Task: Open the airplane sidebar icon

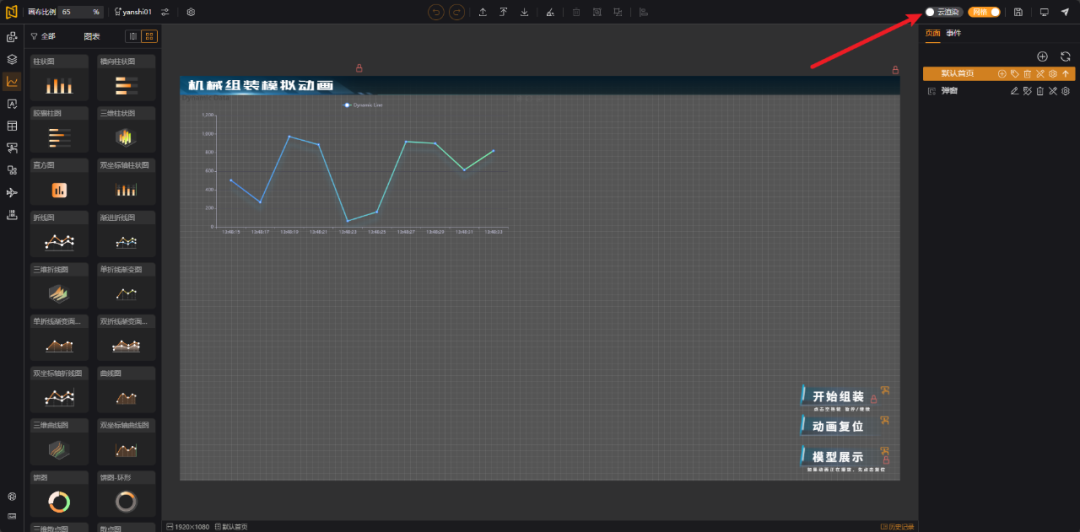Action: pyautogui.click(x=12, y=192)
